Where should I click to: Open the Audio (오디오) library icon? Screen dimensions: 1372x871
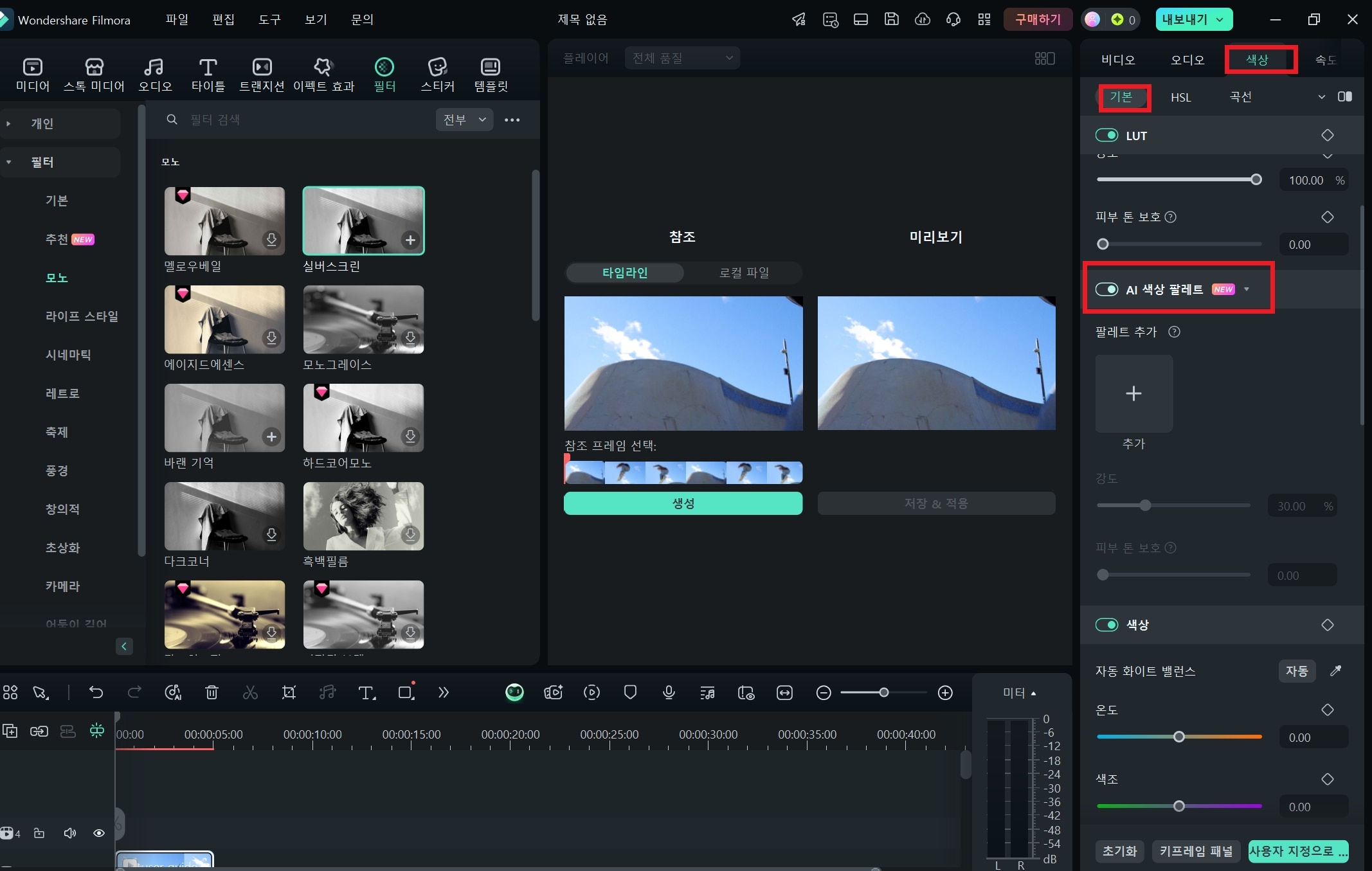155,75
